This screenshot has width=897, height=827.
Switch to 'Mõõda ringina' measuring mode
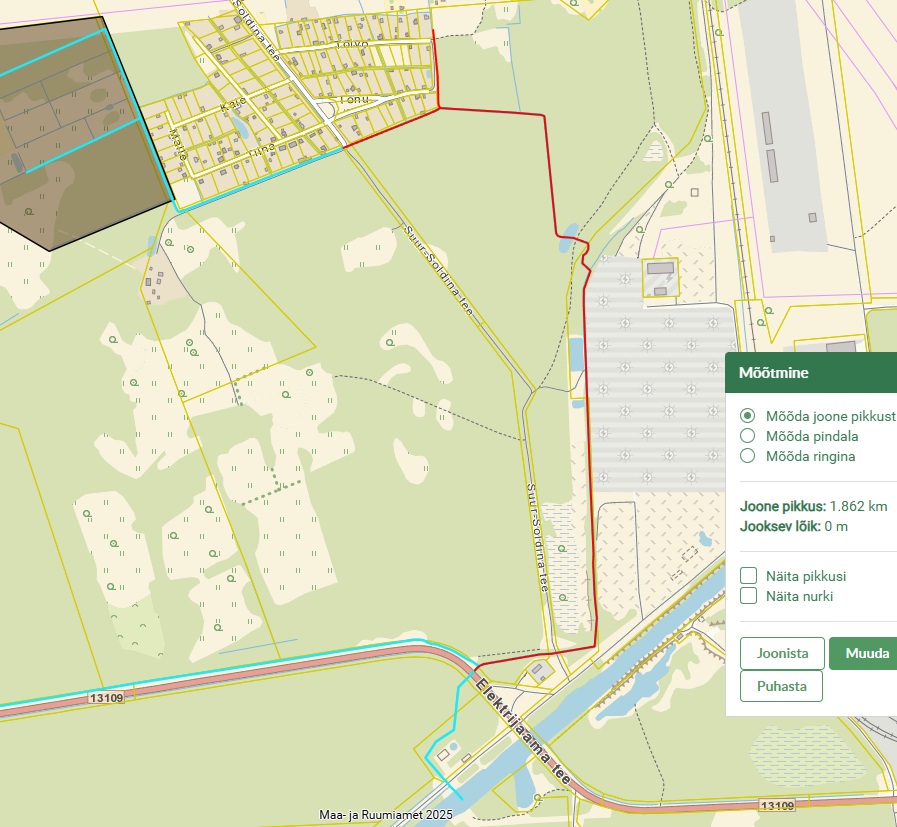747,457
